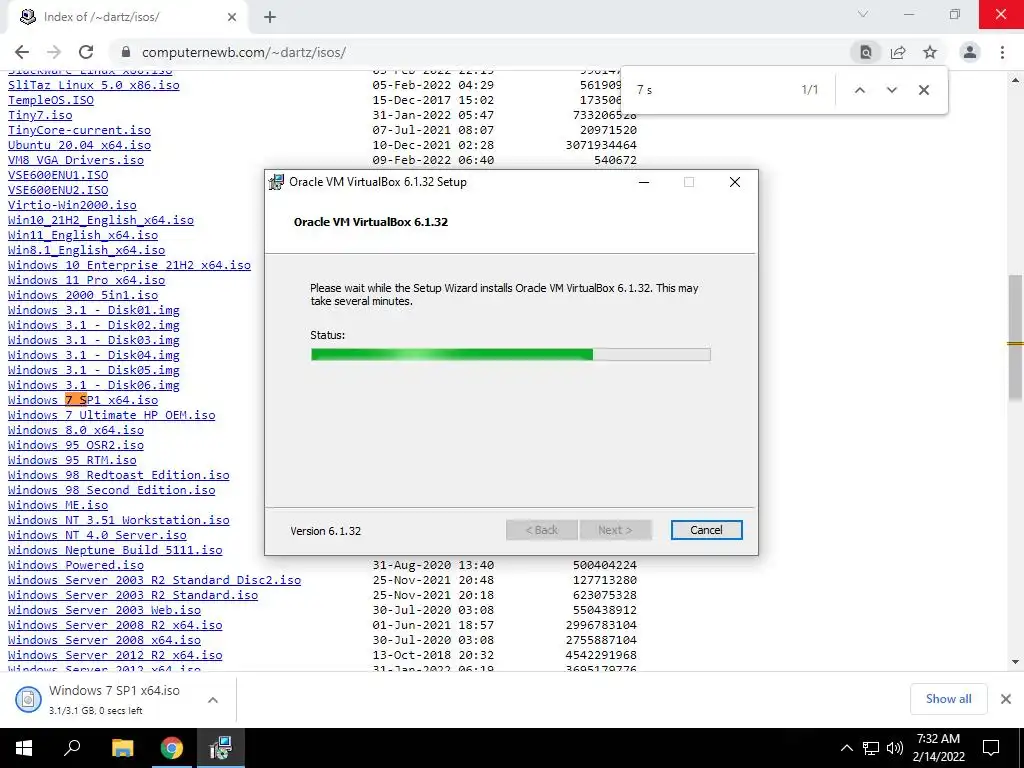This screenshot has width=1024, height=768.
Task: Open the taskbar clock and date
Action: click(938, 748)
